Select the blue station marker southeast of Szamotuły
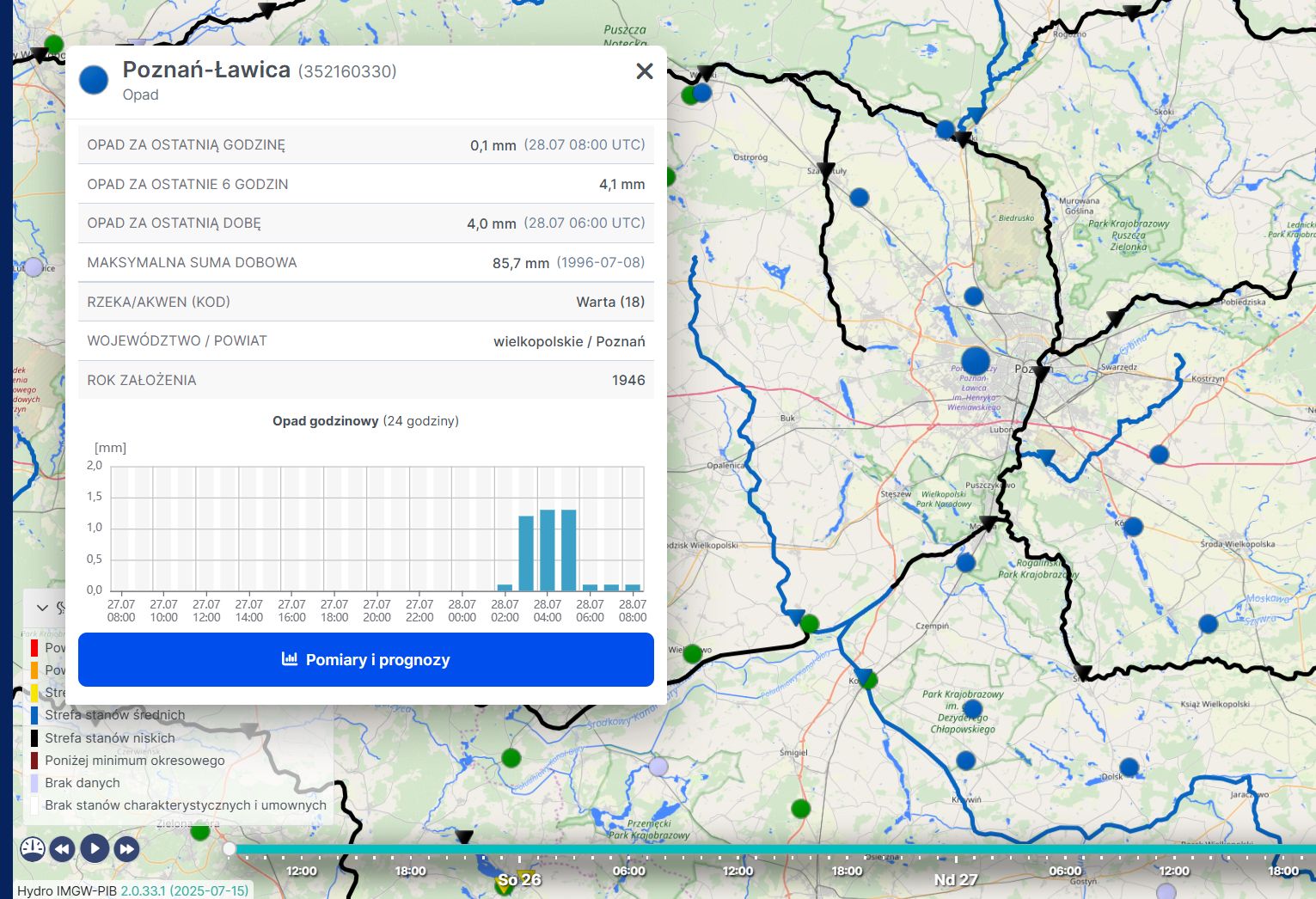This screenshot has height=899, width=1316. point(859,198)
